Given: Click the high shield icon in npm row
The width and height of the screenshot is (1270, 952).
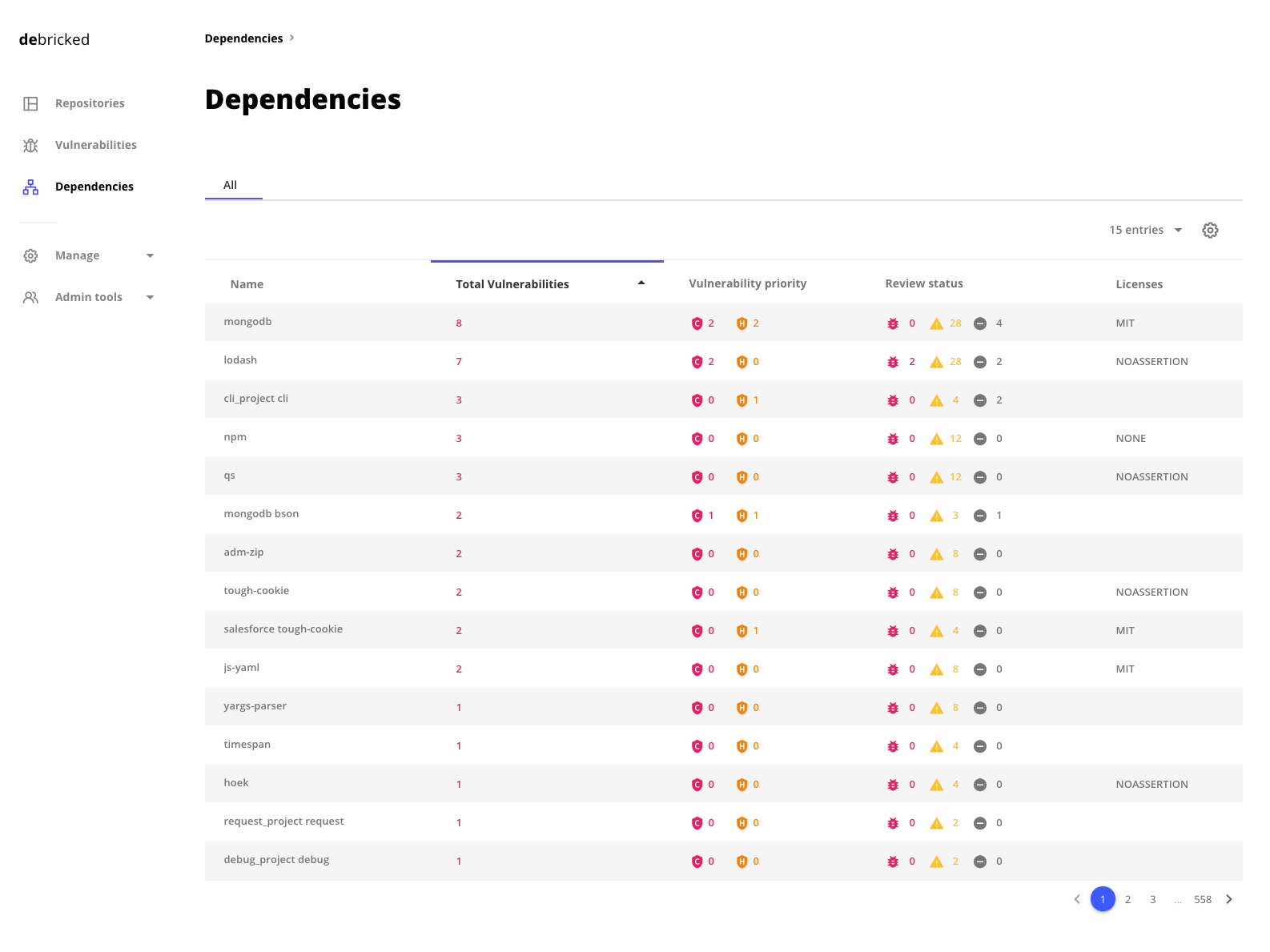Looking at the screenshot, I should click(742, 439).
